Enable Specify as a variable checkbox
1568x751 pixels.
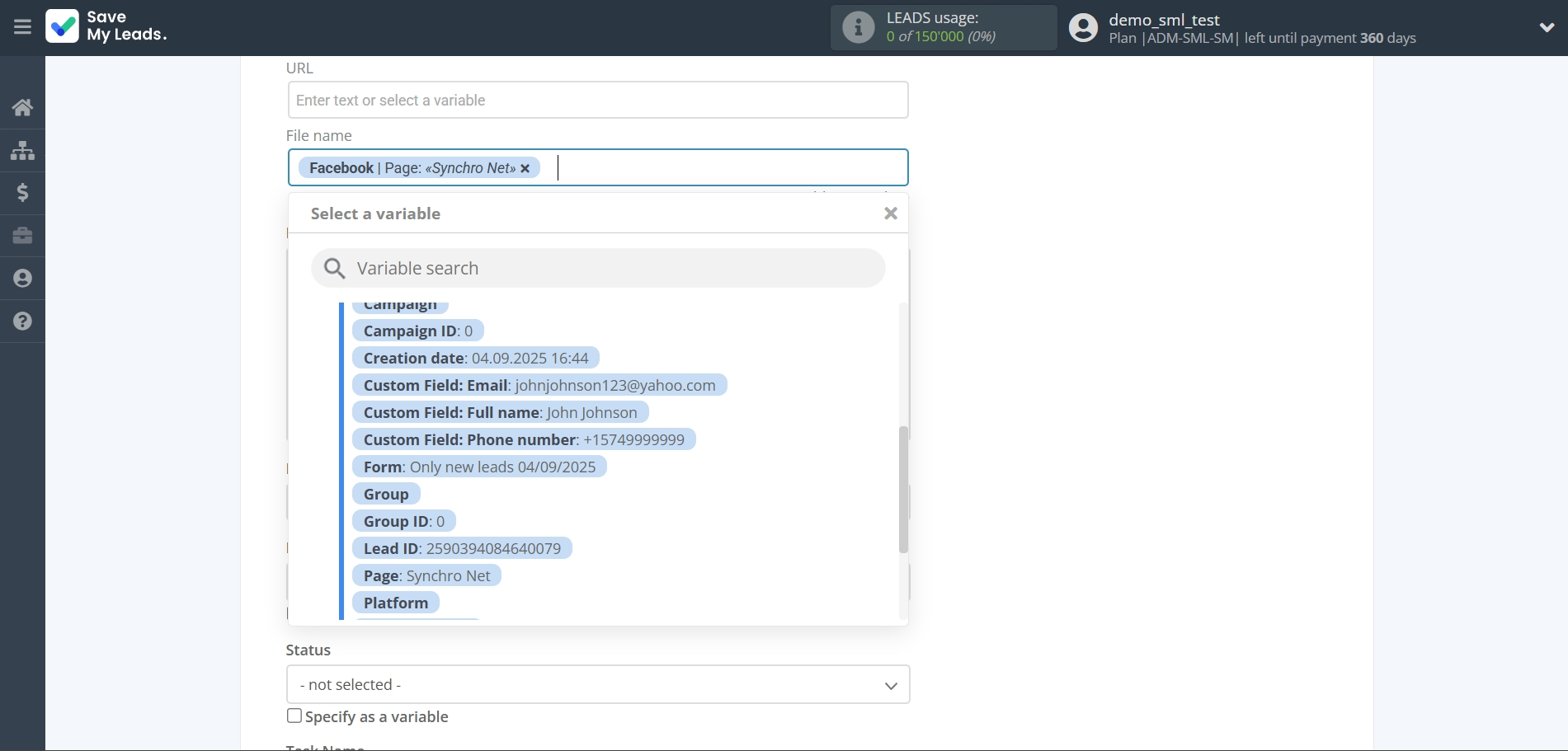(294, 716)
